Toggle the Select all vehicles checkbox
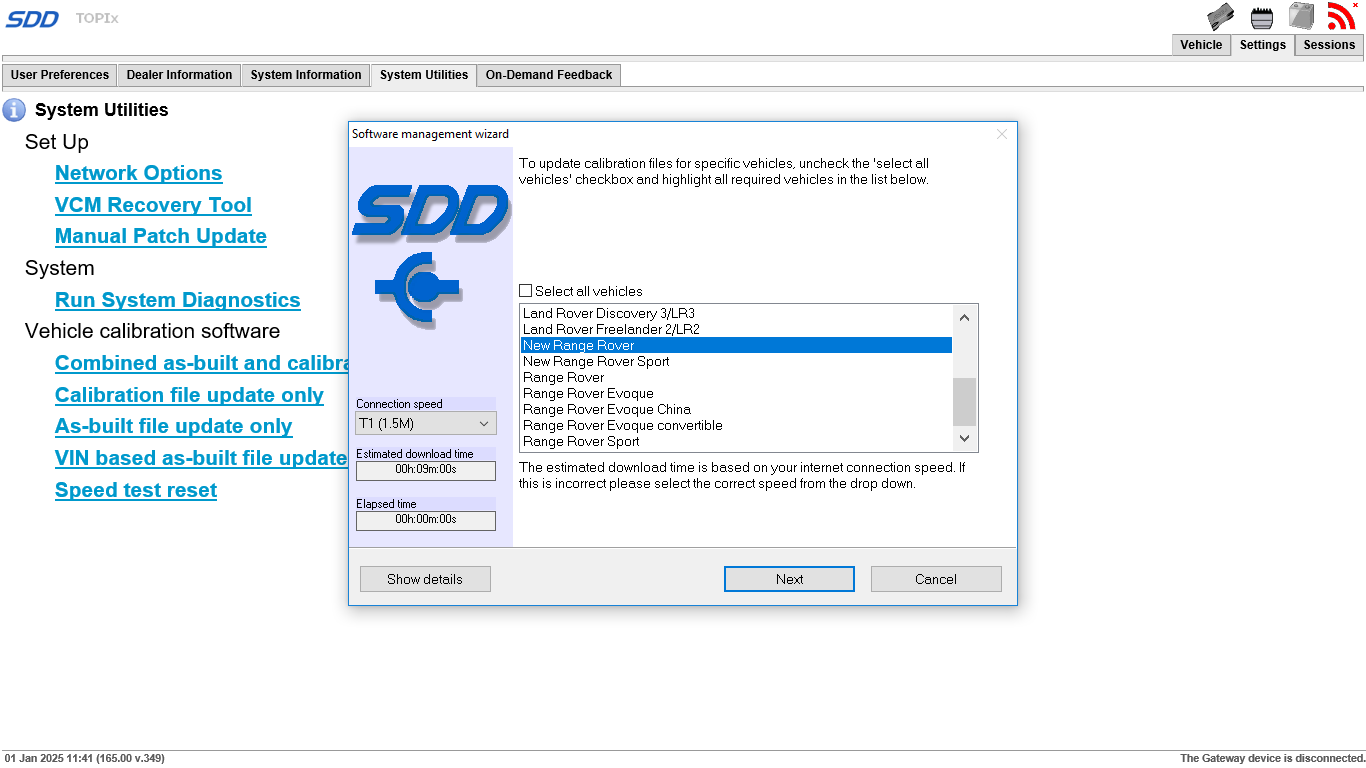Viewport: 1366px width, 768px height. 526,291
